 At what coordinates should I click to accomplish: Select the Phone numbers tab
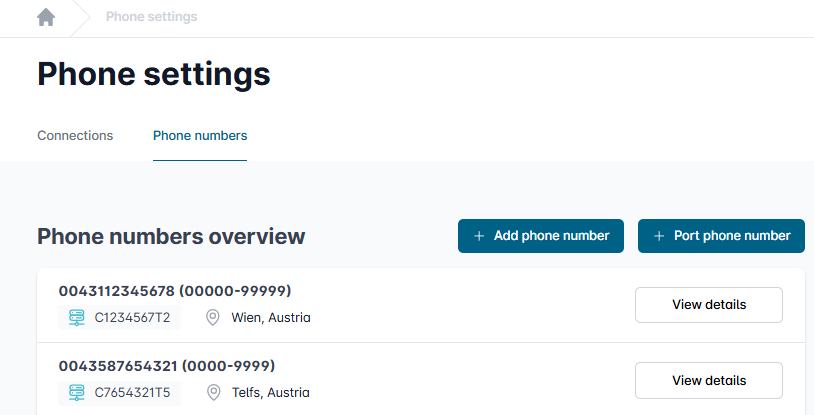click(x=200, y=136)
